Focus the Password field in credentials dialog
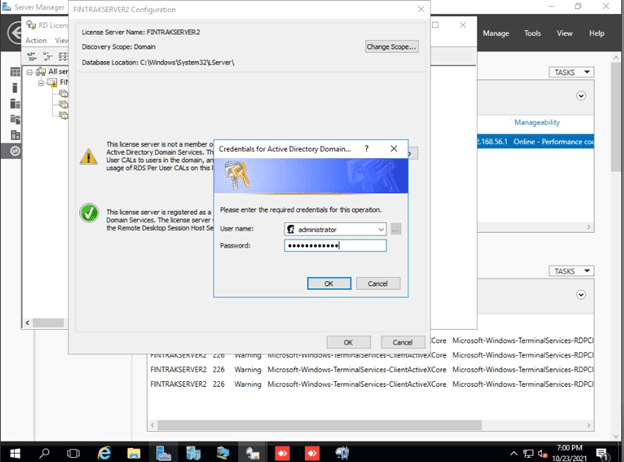 (x=335, y=246)
